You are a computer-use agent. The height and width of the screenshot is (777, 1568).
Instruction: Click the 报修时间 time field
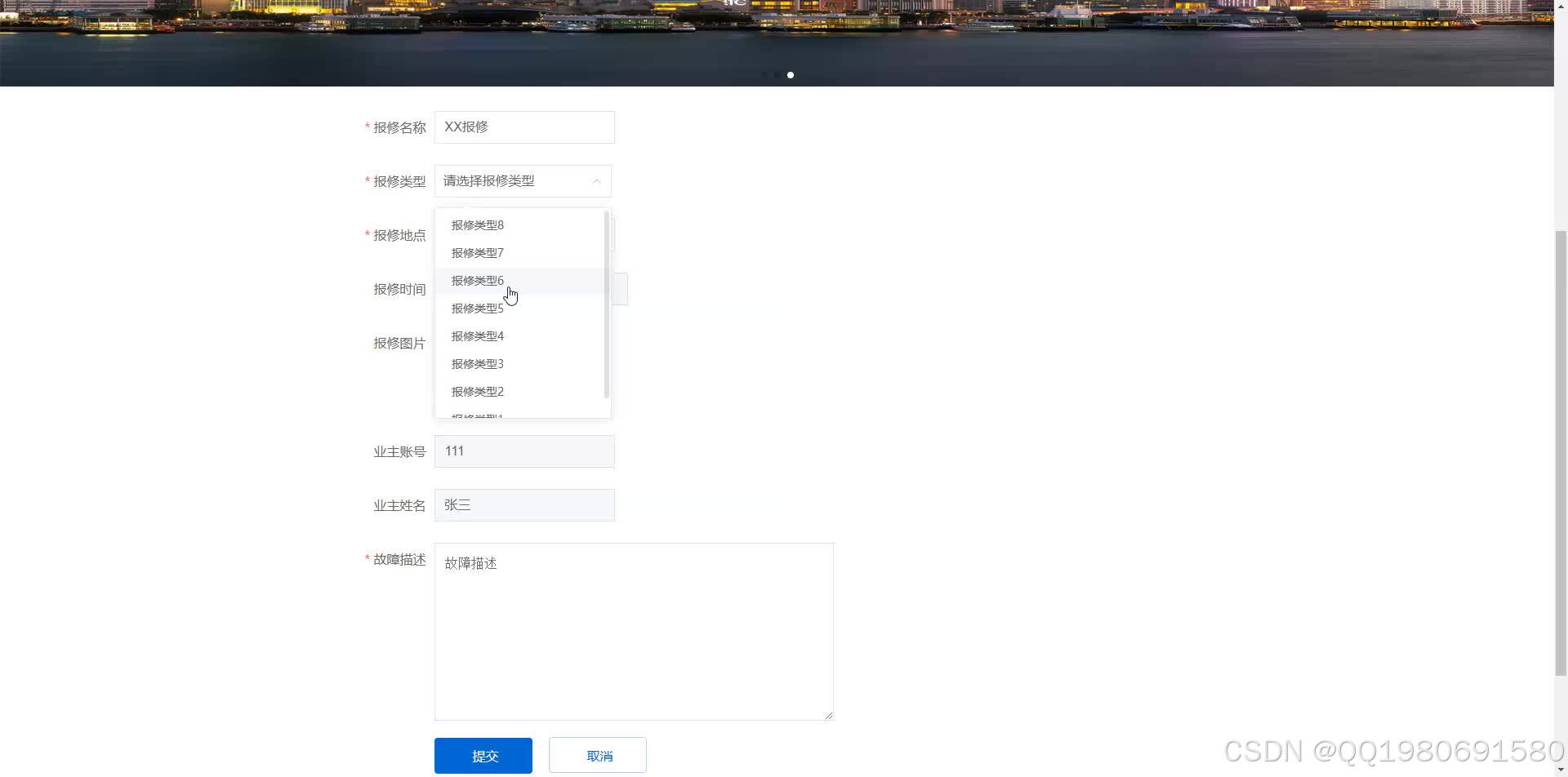(x=619, y=288)
